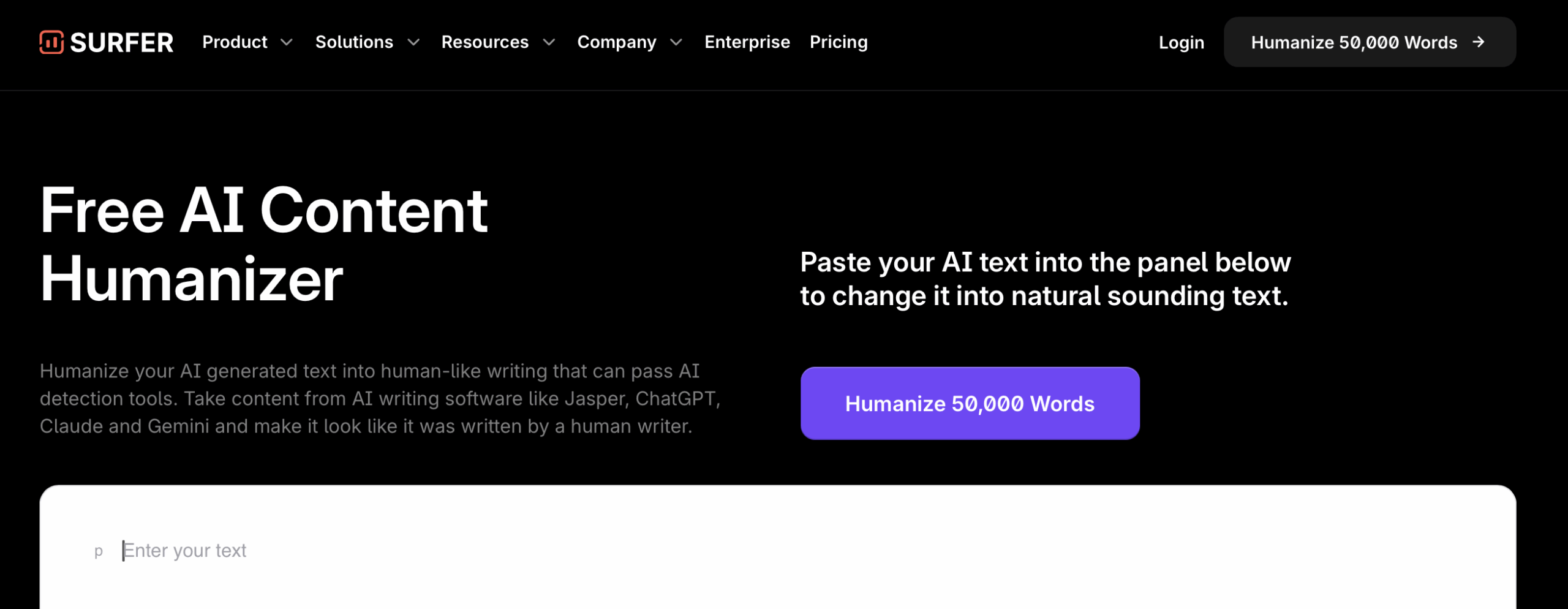Click the Login link
This screenshot has height=609, width=1568.
click(x=1181, y=42)
